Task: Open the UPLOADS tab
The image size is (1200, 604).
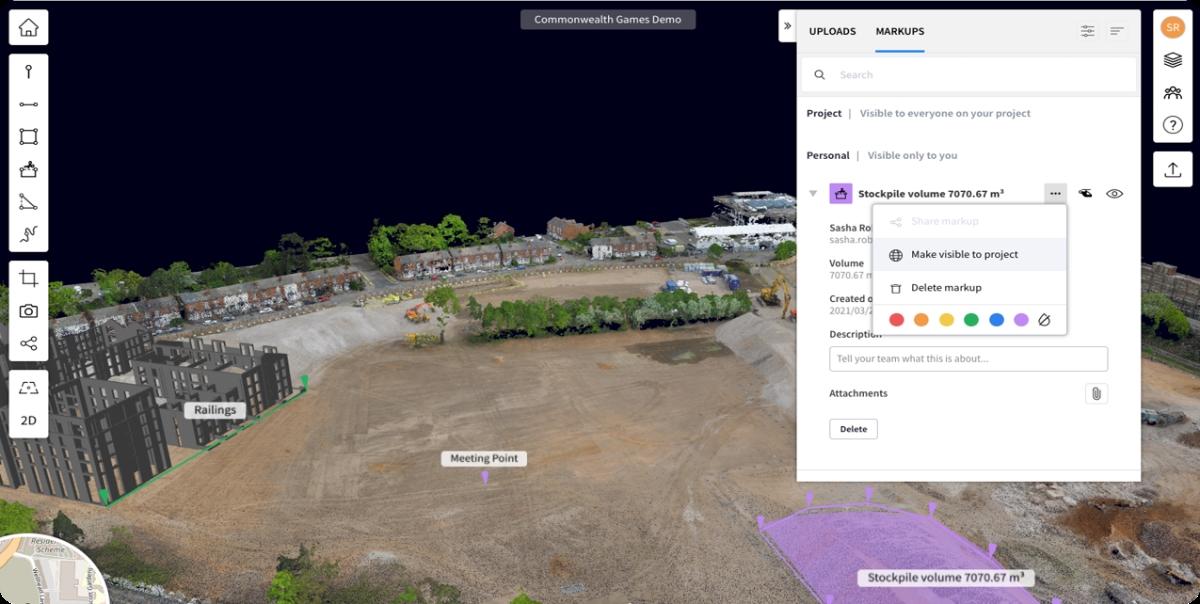Action: click(832, 31)
